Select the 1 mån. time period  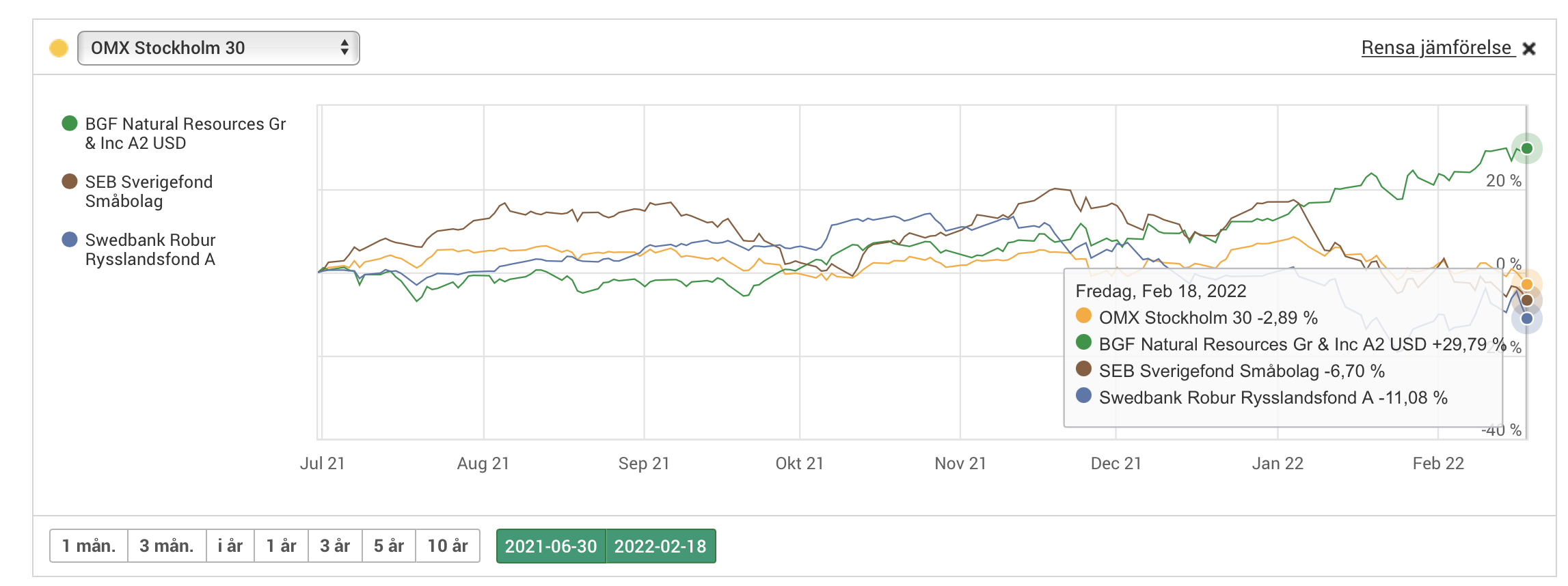pyautogui.click(x=89, y=546)
